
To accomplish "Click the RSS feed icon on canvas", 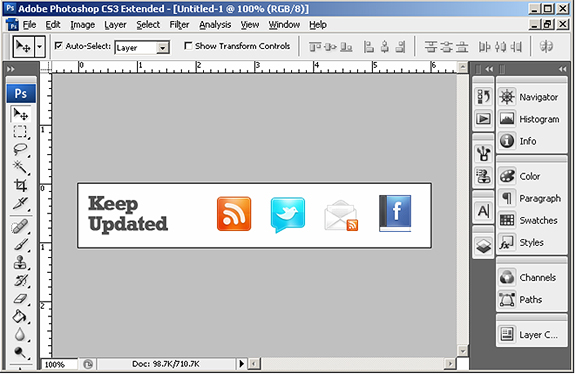I will coord(234,213).
